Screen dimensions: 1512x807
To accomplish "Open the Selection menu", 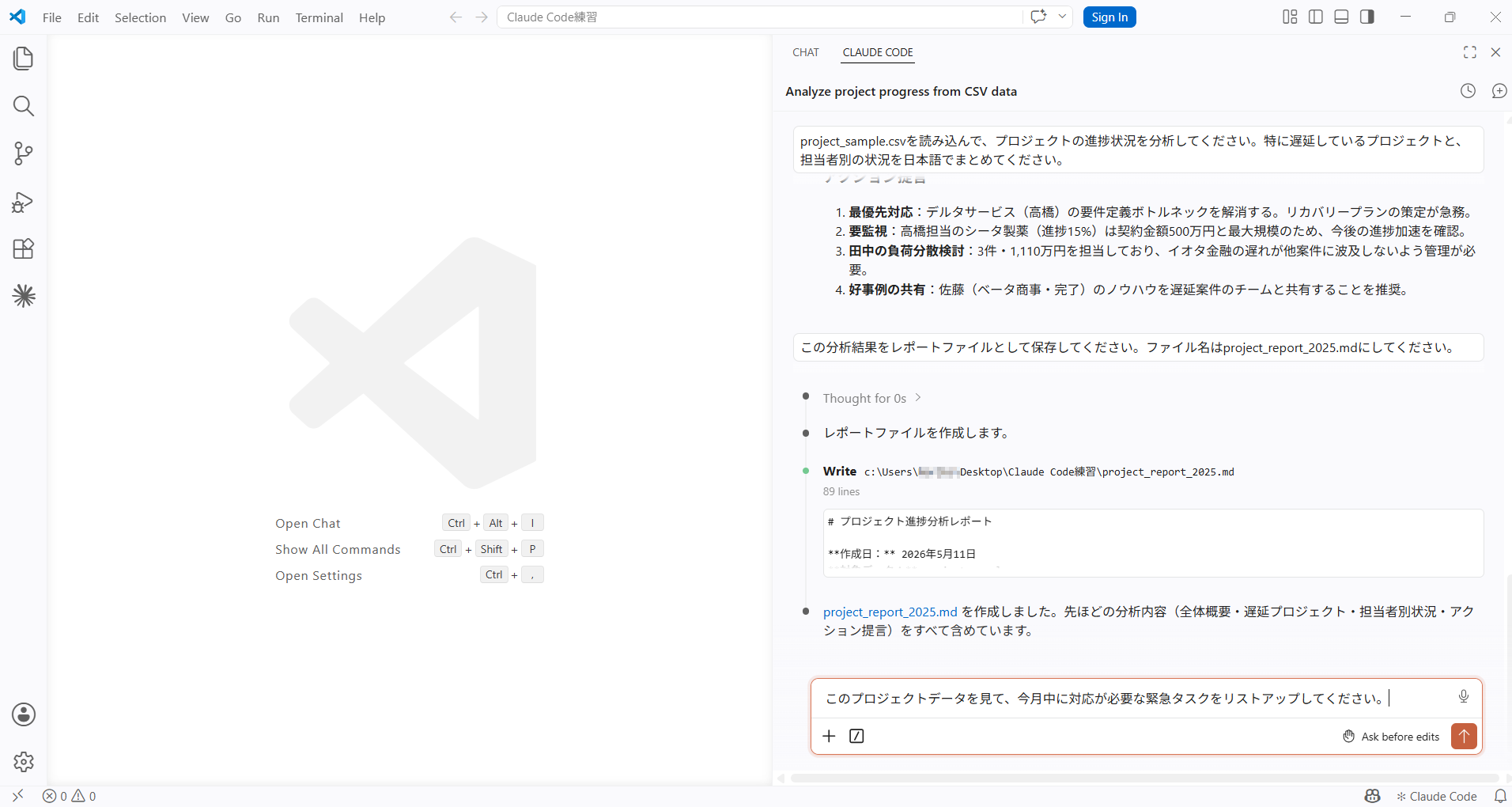I will tap(140, 17).
